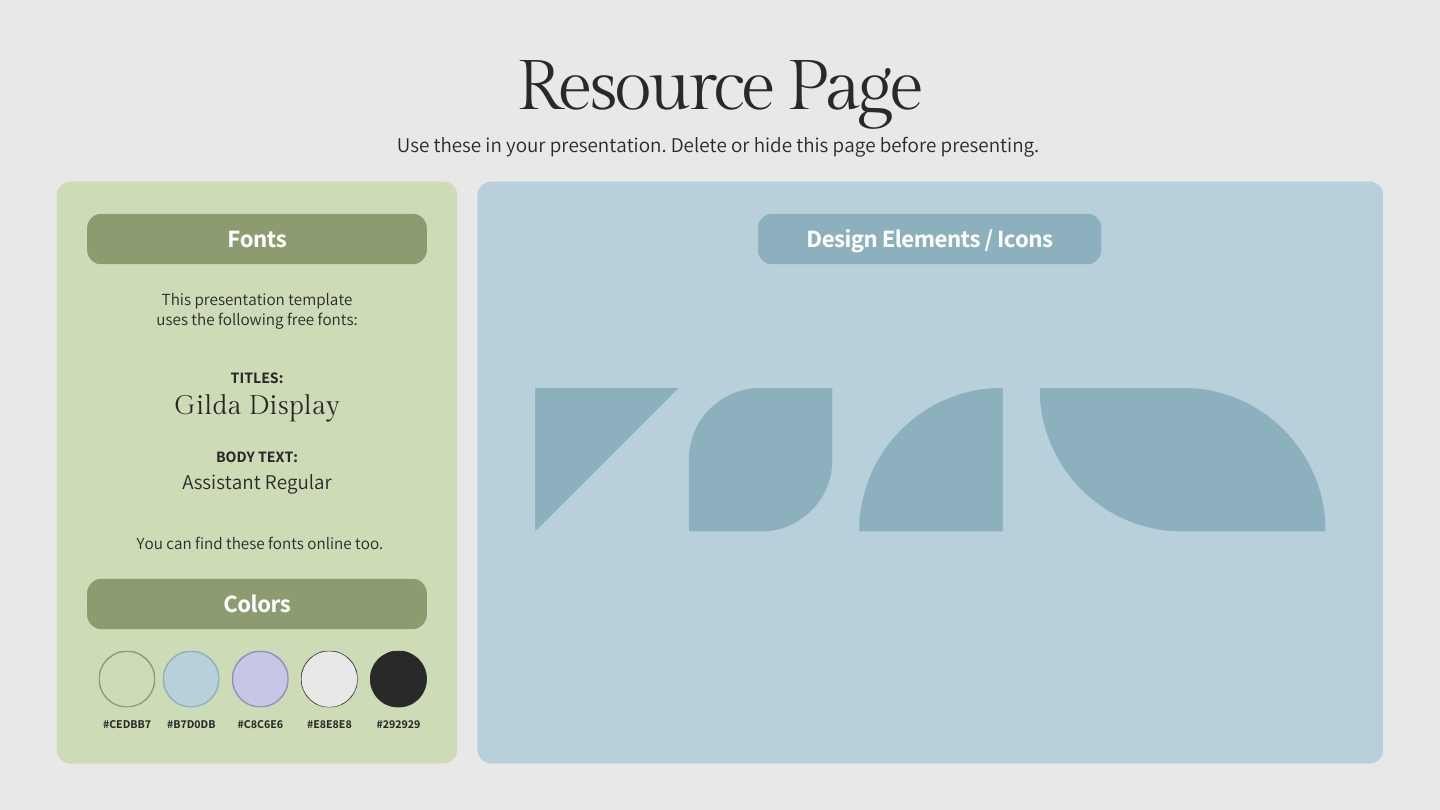This screenshot has width=1440, height=810.
Task: Choose the dark #292929 color circle
Action: (398, 679)
